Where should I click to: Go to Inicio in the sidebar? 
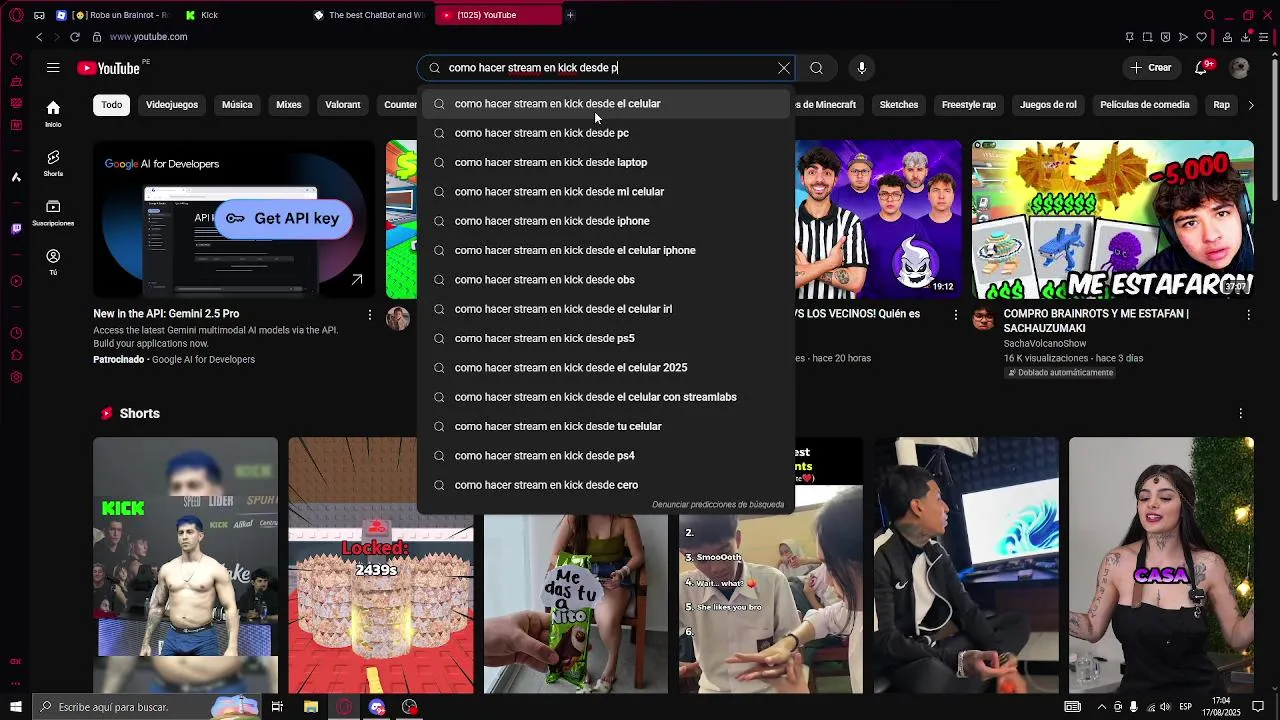point(53,114)
